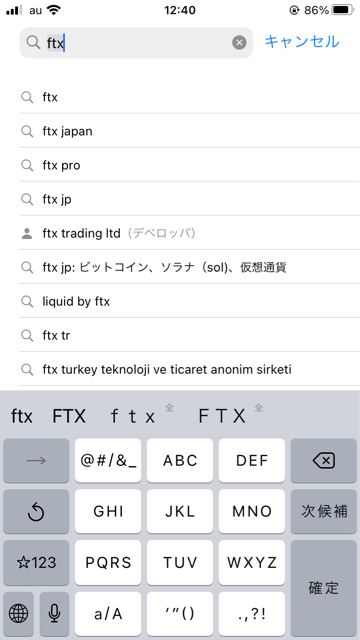The width and height of the screenshot is (360, 640).
Task: Open ftx trading ltd developer suggestion
Action: (x=189, y=233)
